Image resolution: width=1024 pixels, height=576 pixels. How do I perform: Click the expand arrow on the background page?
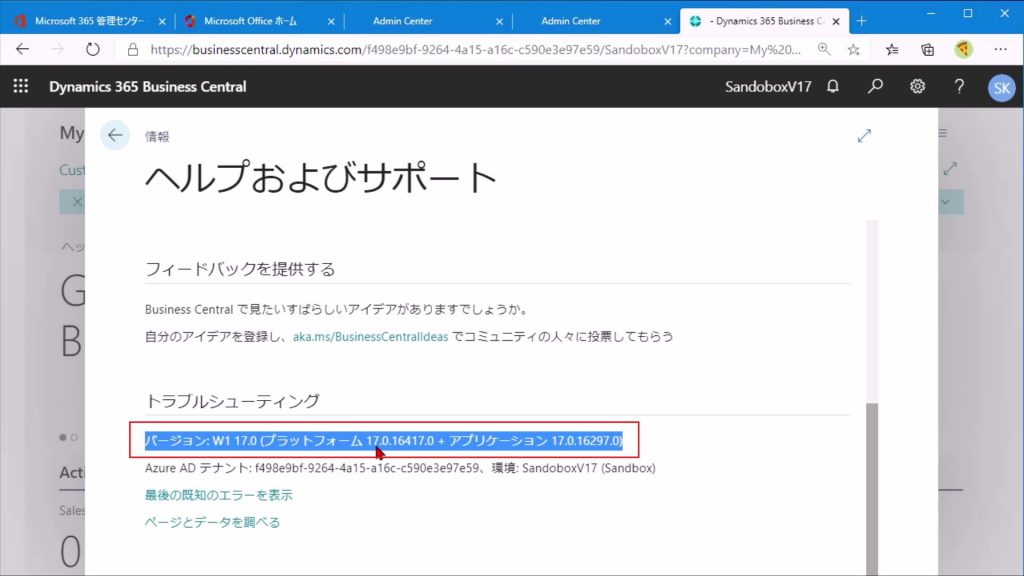pyautogui.click(x=950, y=168)
